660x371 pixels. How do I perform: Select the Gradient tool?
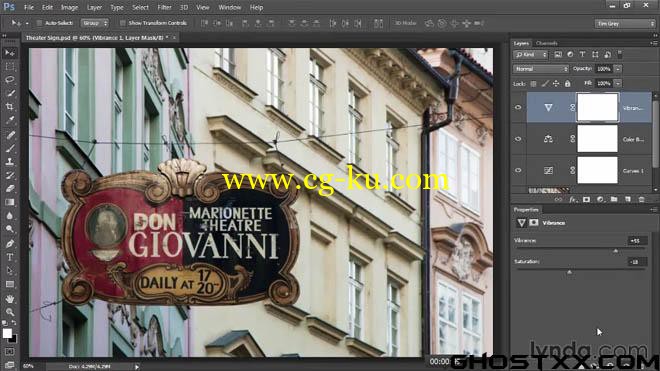(x=10, y=202)
